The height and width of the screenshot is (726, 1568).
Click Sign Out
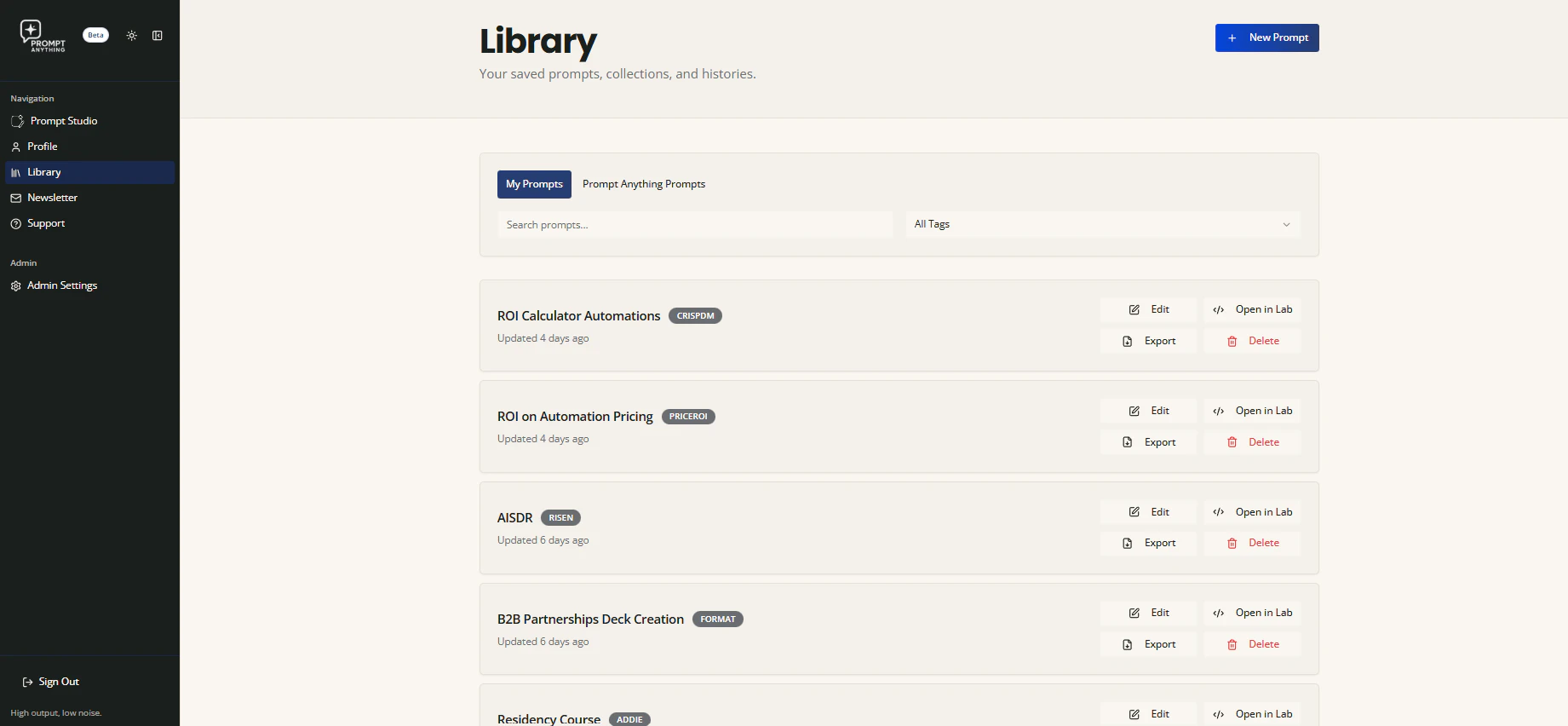51,682
